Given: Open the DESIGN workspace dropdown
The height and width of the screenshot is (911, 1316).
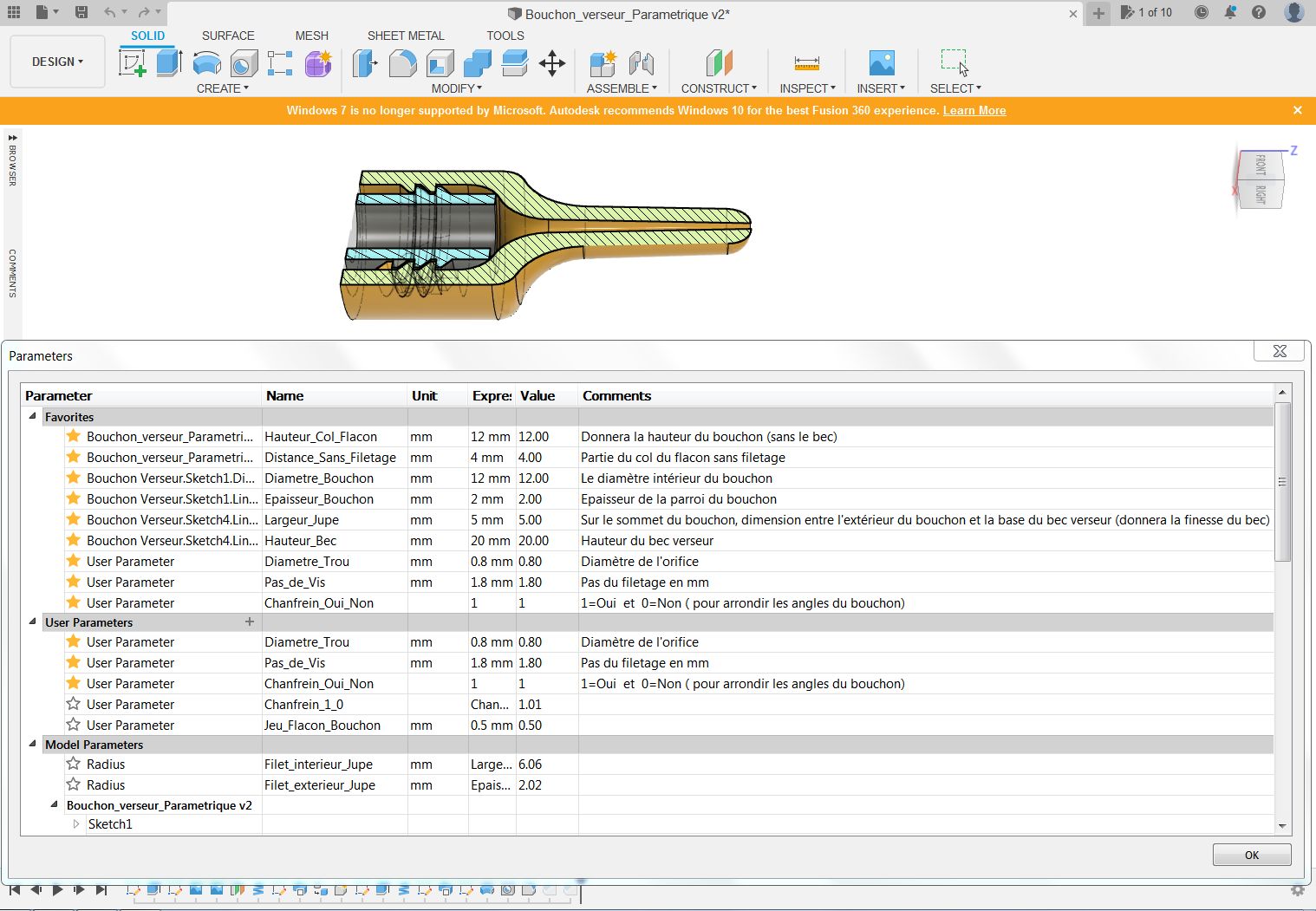Looking at the screenshot, I should [x=57, y=62].
